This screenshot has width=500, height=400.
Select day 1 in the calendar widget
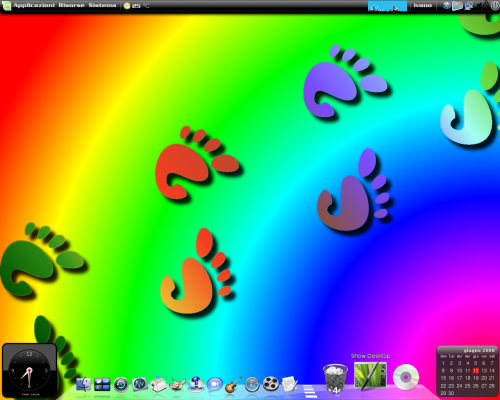tap(443, 363)
